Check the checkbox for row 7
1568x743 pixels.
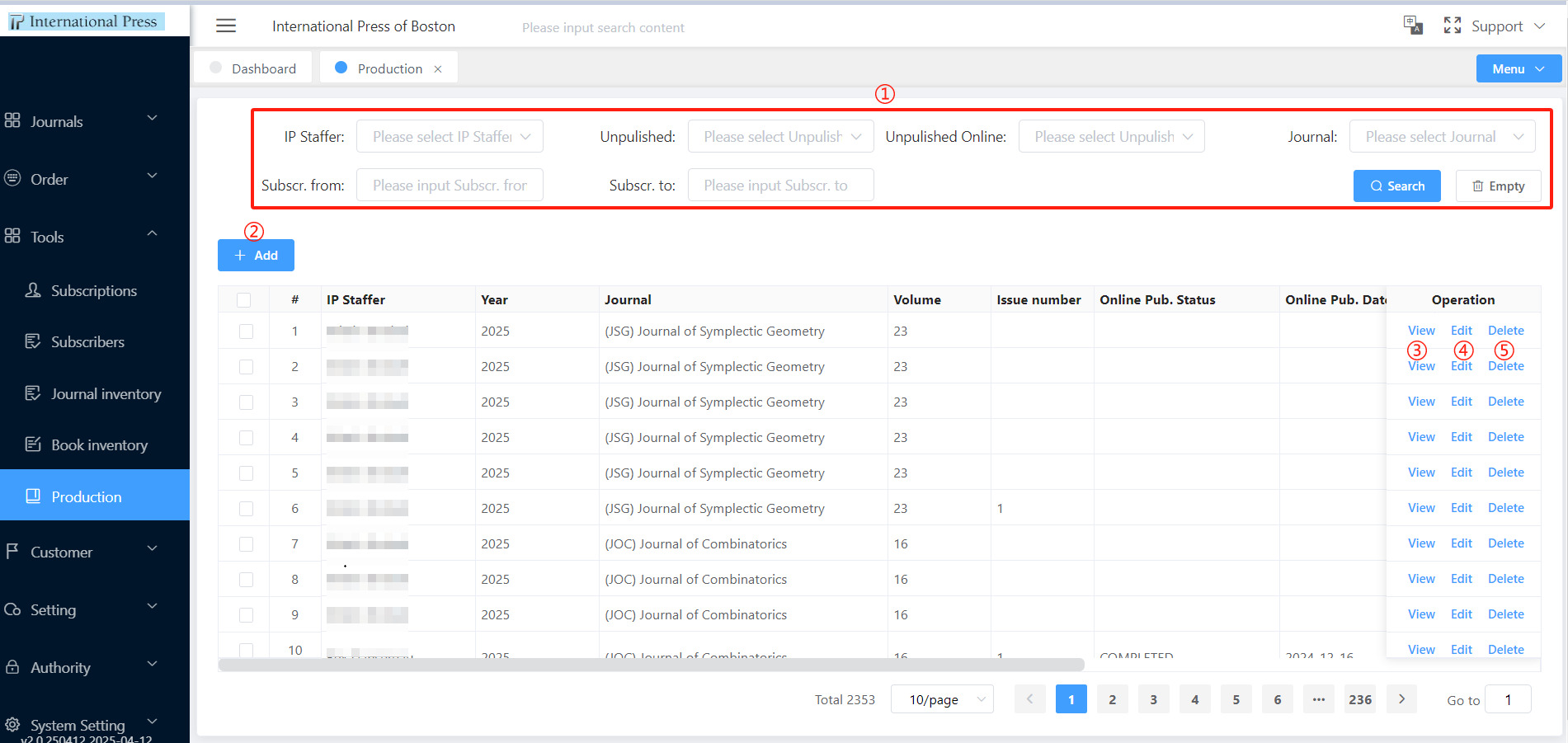point(246,544)
